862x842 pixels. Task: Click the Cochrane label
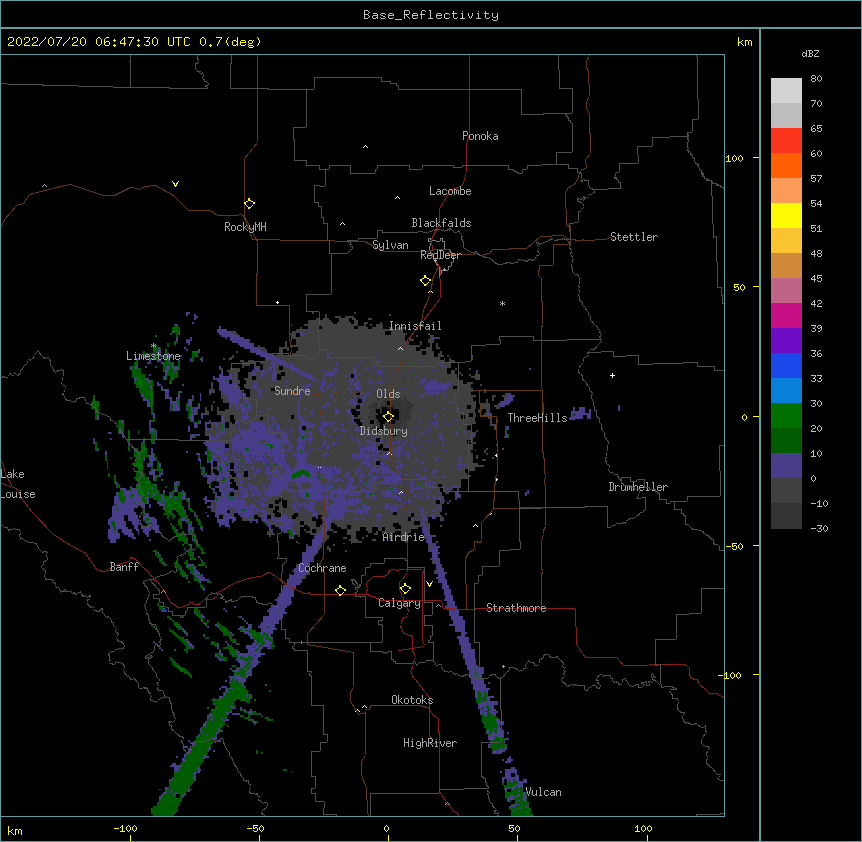click(322, 568)
